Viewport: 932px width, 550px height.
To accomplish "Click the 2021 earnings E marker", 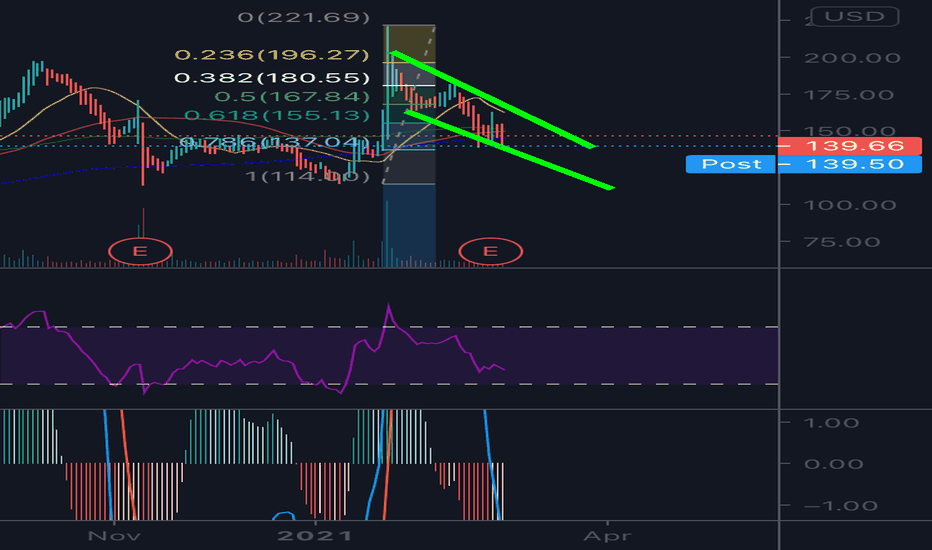I will [x=490, y=252].
